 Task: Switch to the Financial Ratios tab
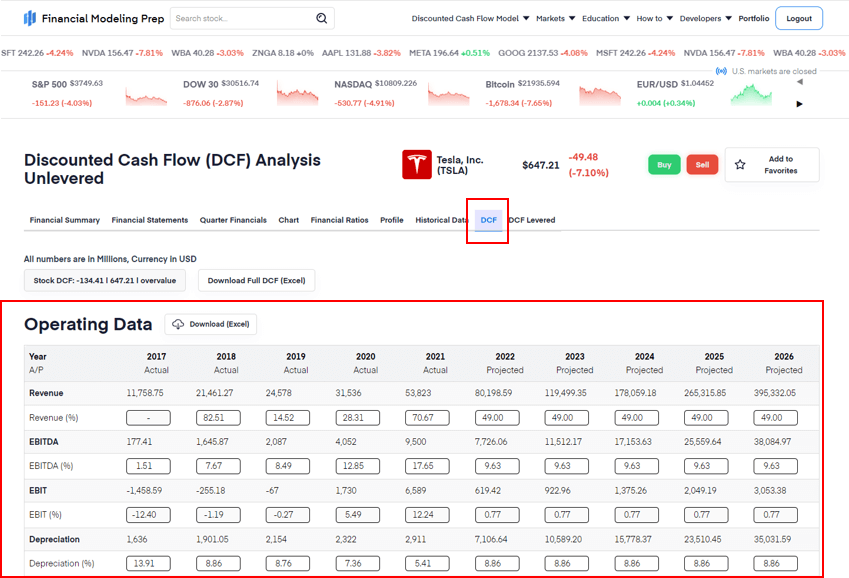click(339, 220)
